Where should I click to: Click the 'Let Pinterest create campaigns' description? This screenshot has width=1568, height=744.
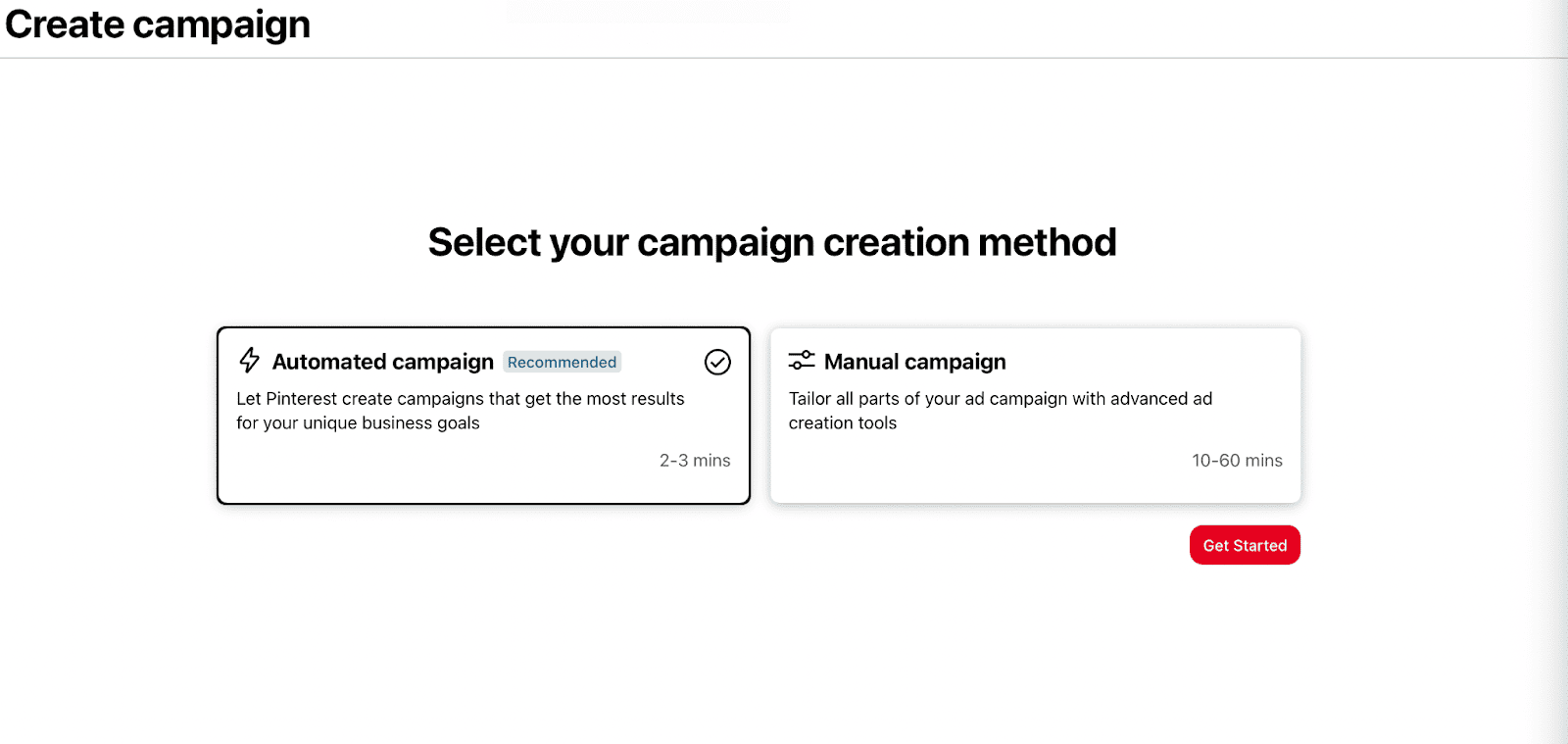click(x=460, y=399)
